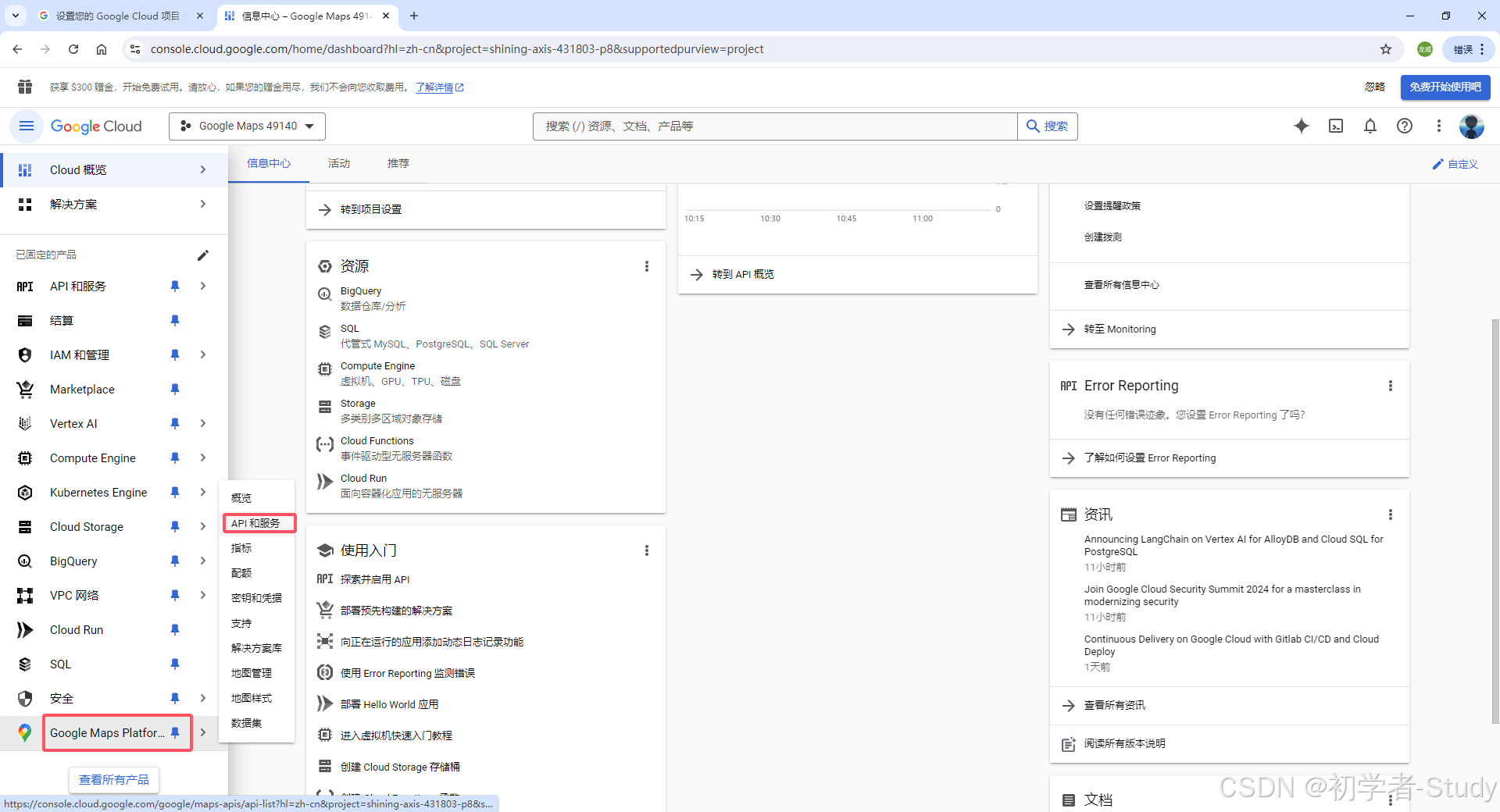The height and width of the screenshot is (812, 1500).
Task: Switch to the 推荐 tab
Action: click(x=398, y=163)
